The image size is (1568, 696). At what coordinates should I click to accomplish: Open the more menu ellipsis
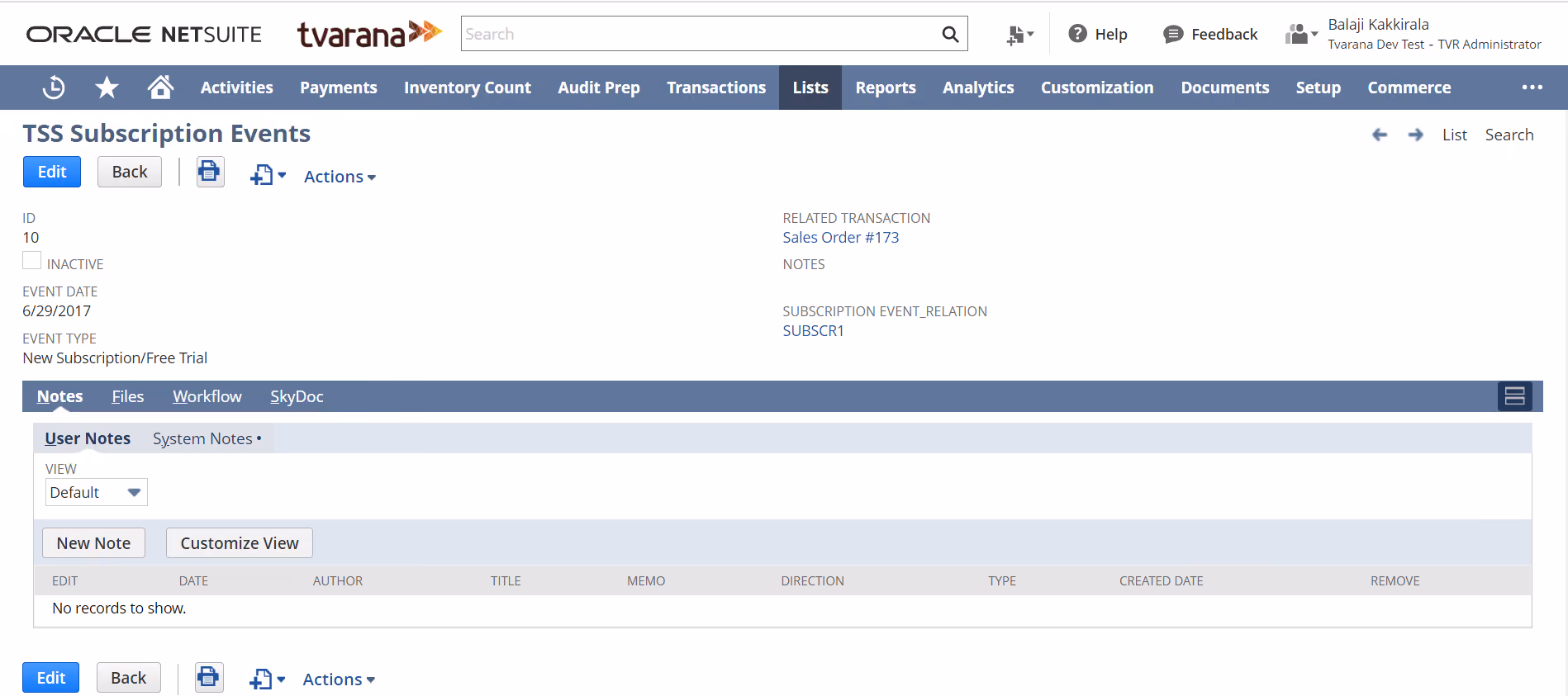(1532, 88)
